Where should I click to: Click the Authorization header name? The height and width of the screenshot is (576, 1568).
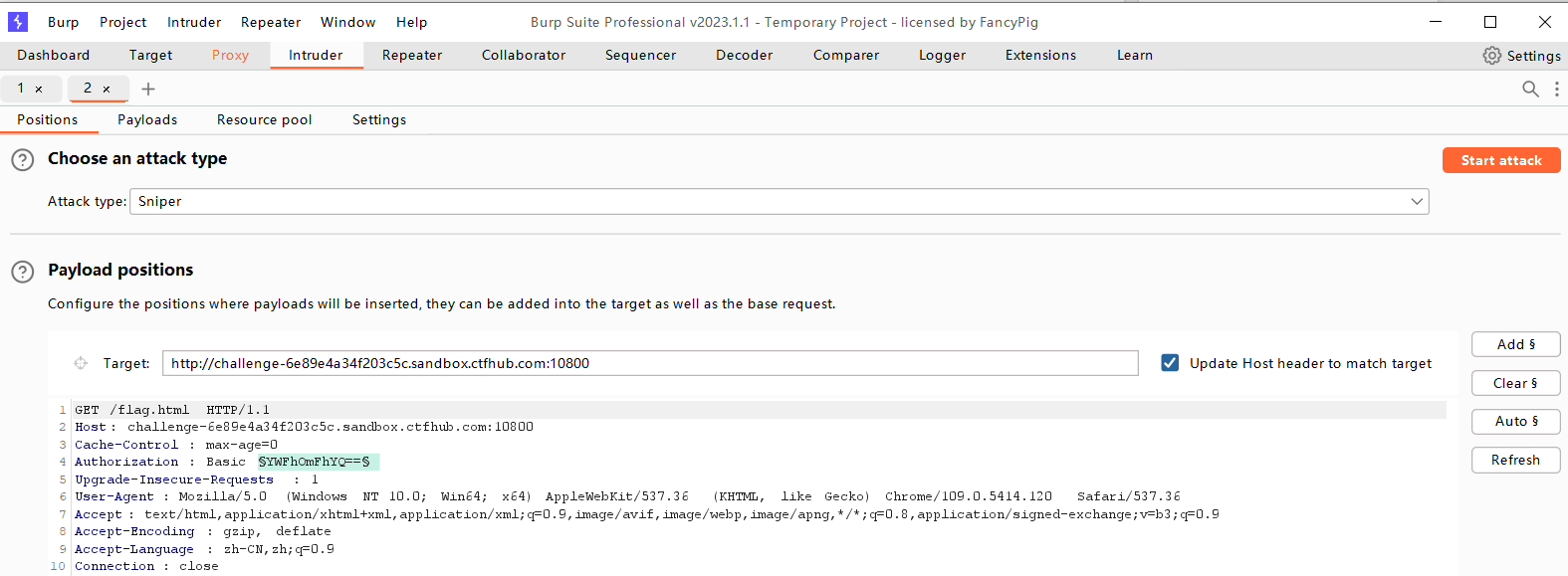126,462
